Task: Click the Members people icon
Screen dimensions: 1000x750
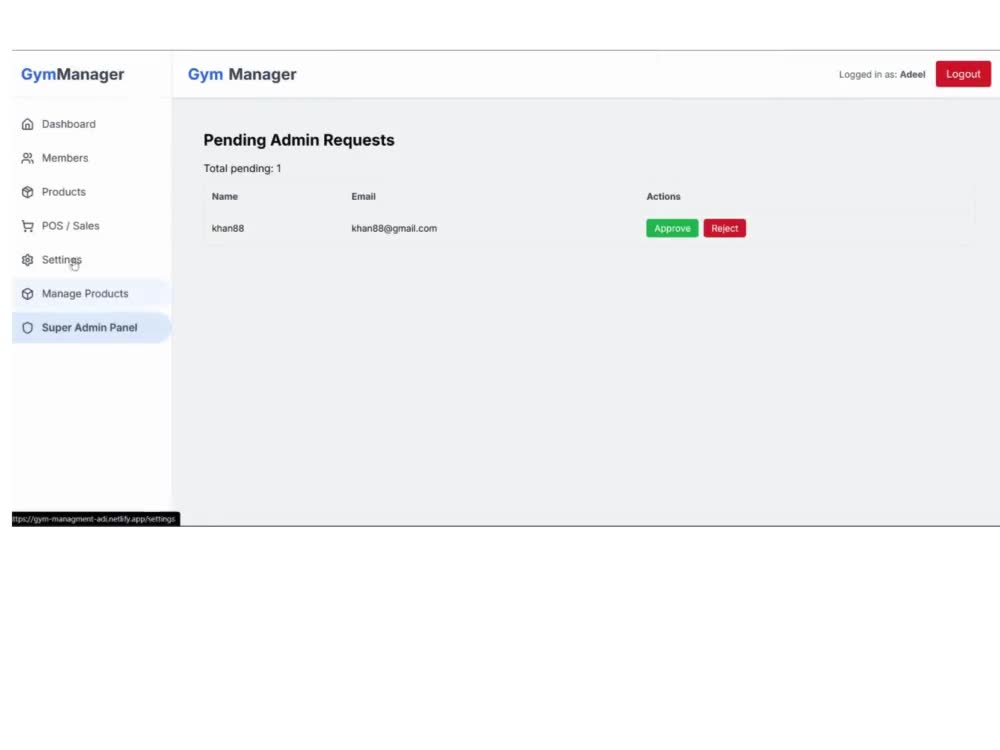Action: (x=27, y=158)
